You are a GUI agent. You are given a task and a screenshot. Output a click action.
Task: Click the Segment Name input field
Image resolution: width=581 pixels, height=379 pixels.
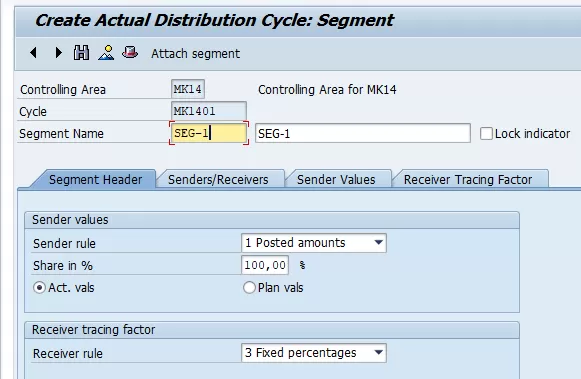tap(209, 133)
